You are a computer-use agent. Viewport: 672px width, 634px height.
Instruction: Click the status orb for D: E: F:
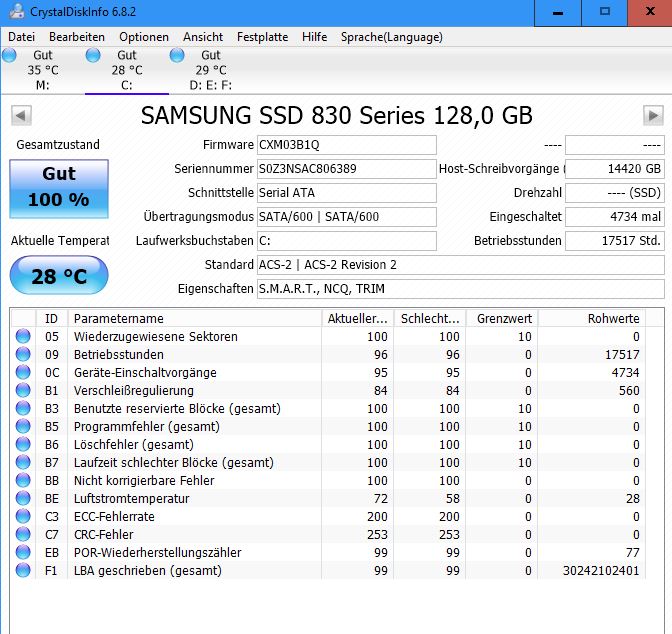(x=177, y=55)
